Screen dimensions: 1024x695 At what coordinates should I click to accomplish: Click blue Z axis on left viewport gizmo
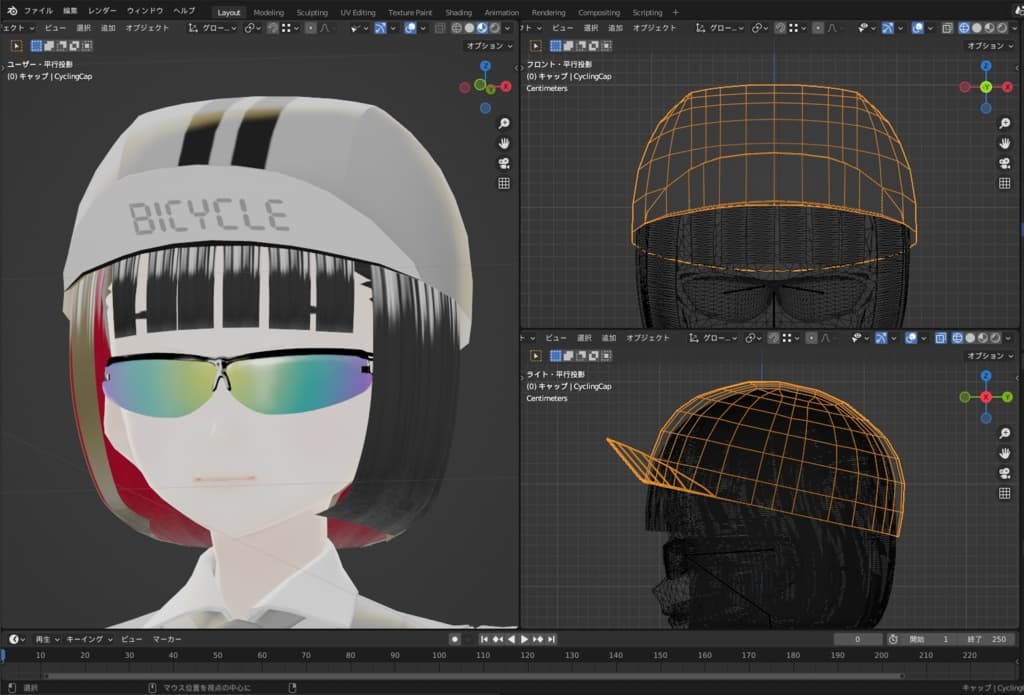click(485, 66)
